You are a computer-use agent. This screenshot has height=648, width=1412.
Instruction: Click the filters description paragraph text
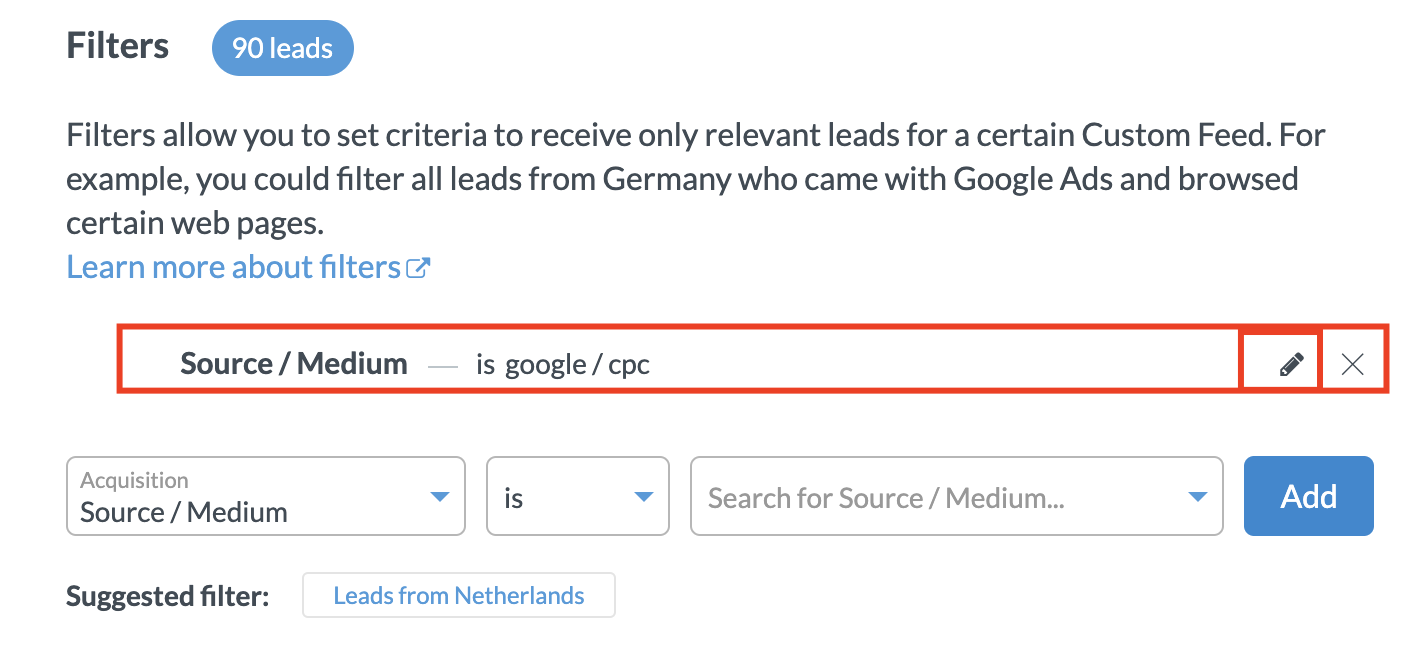coord(696,178)
